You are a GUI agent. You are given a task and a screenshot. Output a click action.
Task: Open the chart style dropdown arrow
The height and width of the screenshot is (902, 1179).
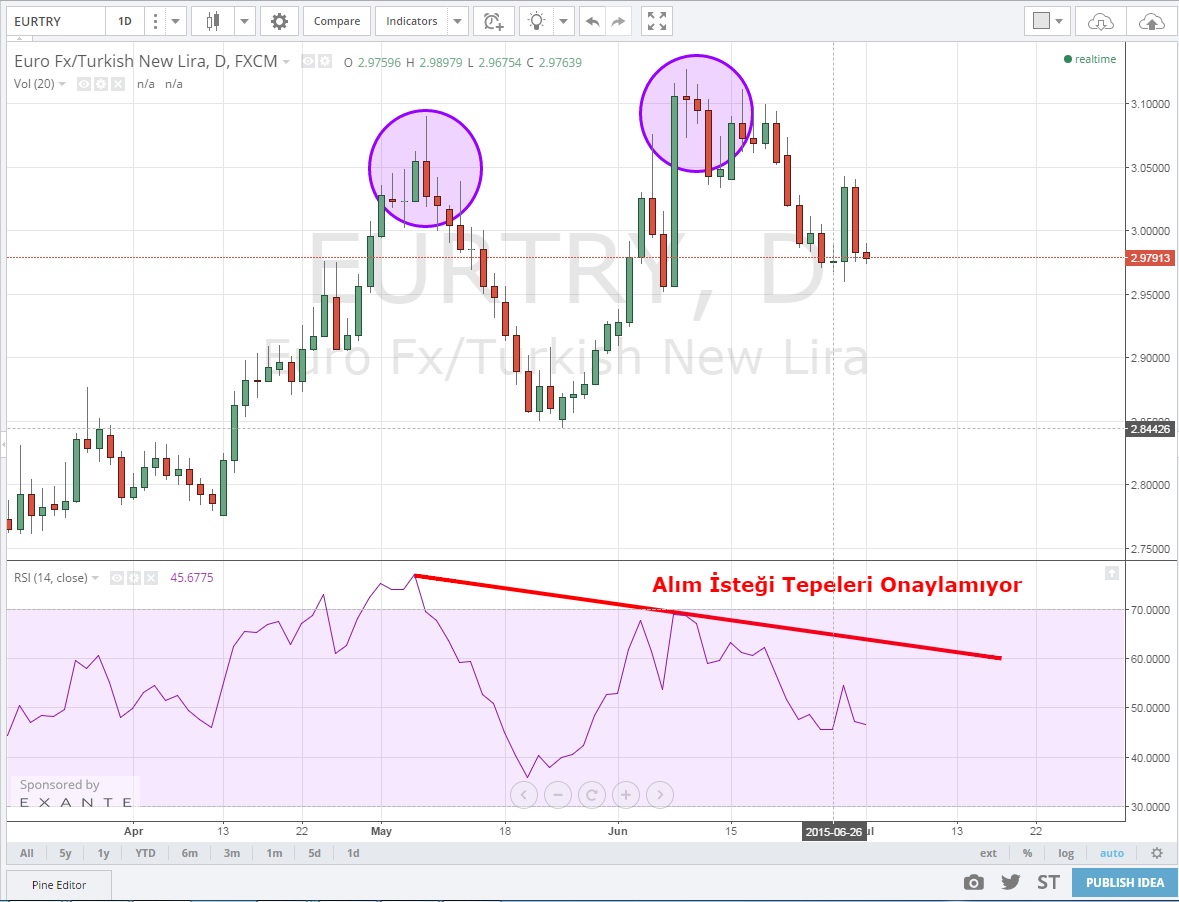(x=244, y=21)
